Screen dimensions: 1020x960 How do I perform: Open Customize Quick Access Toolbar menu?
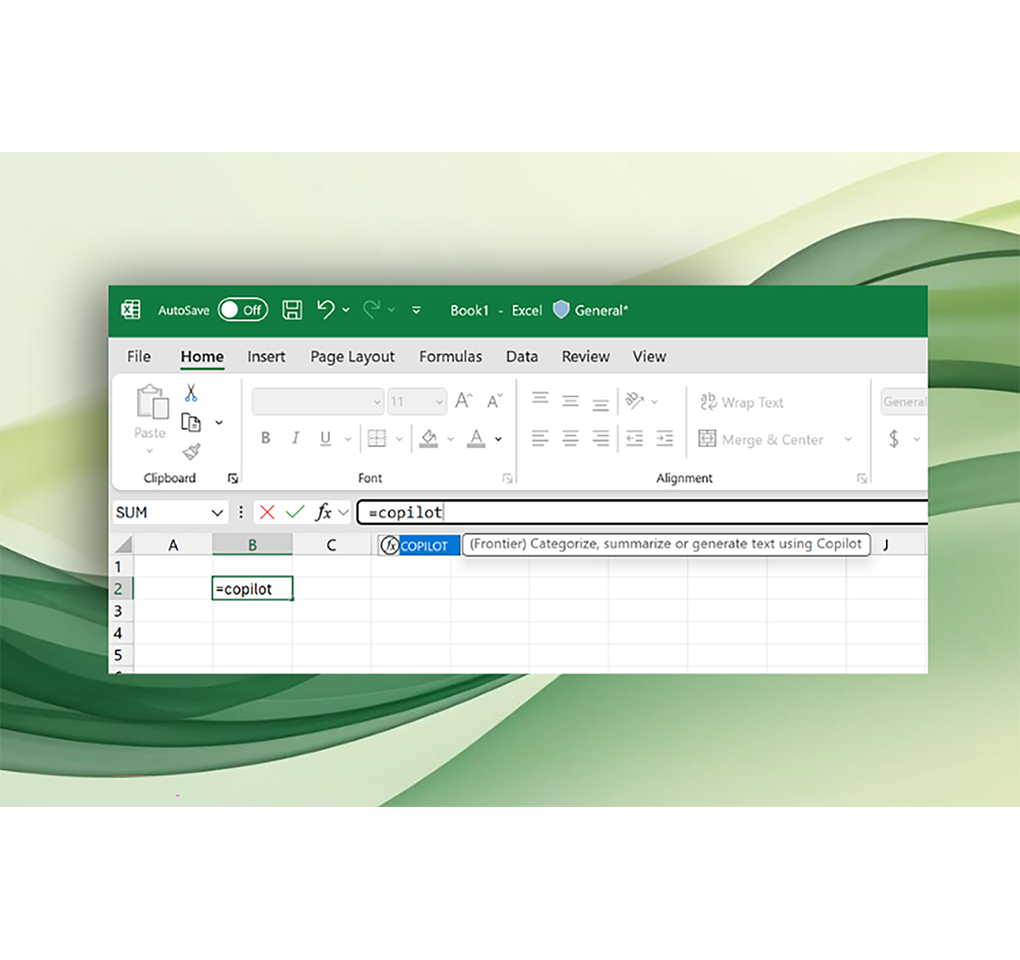[416, 310]
